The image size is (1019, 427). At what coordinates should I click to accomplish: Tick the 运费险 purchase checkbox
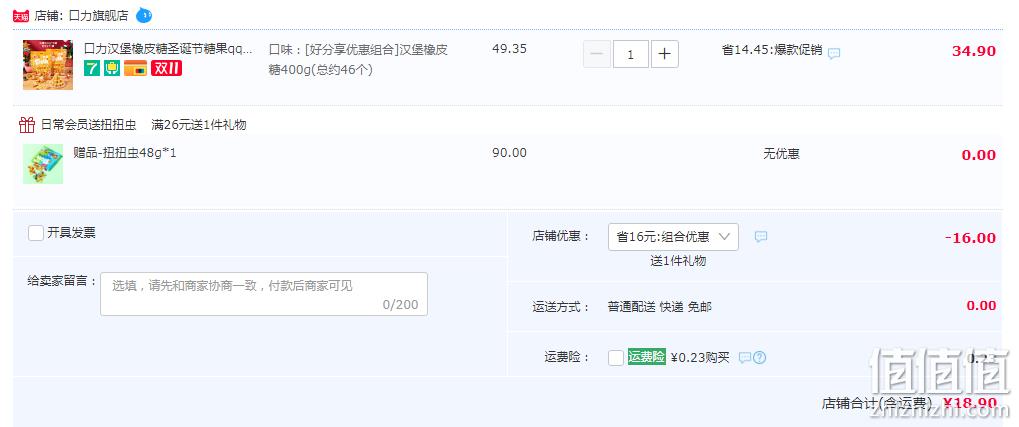615,357
